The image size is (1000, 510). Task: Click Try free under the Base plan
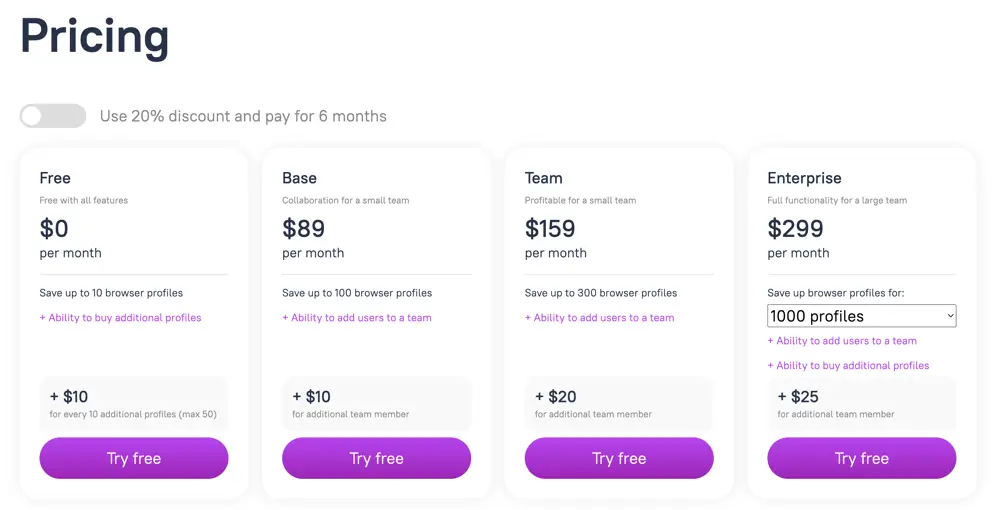[376, 458]
